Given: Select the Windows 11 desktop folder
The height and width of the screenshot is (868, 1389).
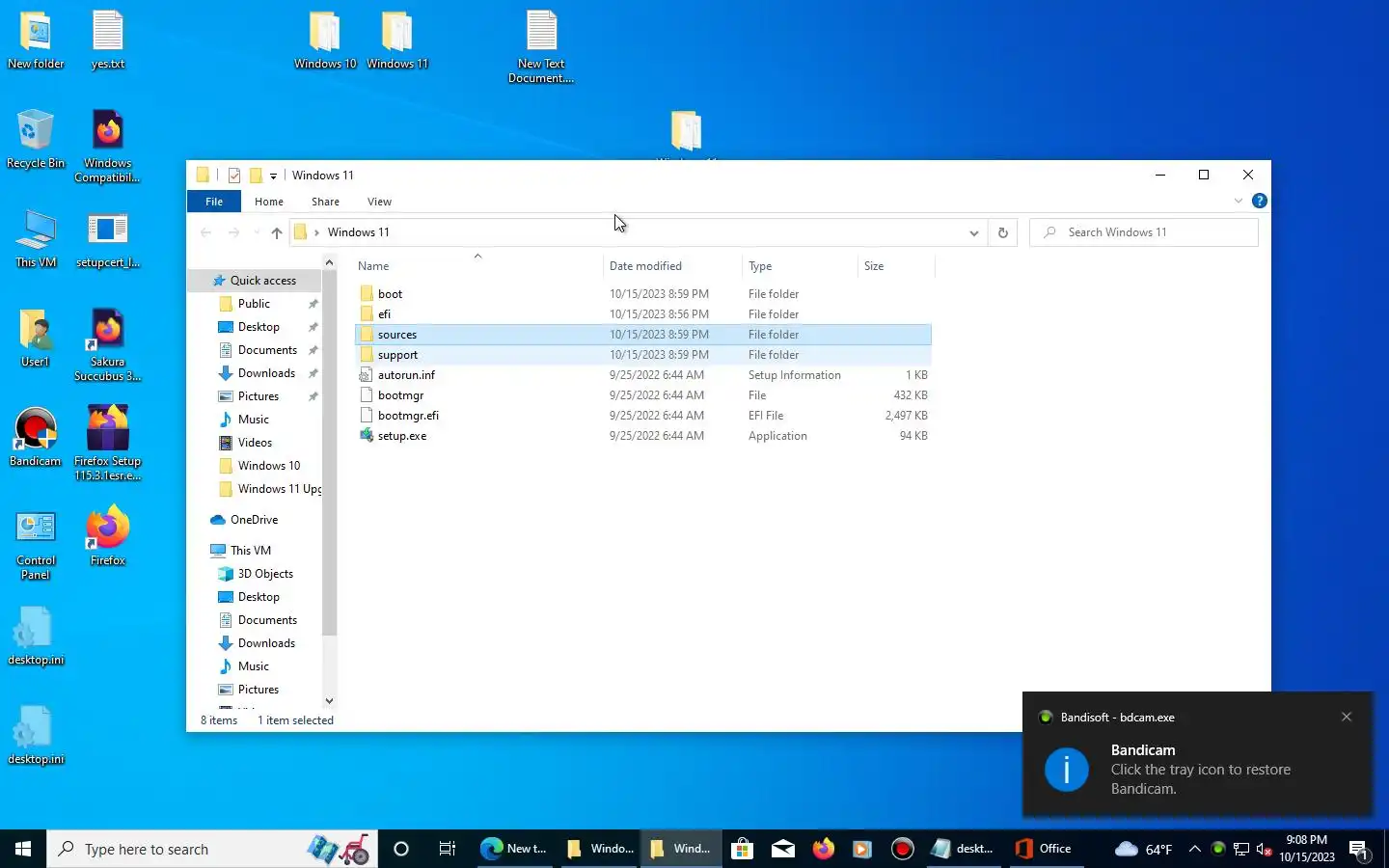Looking at the screenshot, I should pyautogui.click(x=397, y=41).
